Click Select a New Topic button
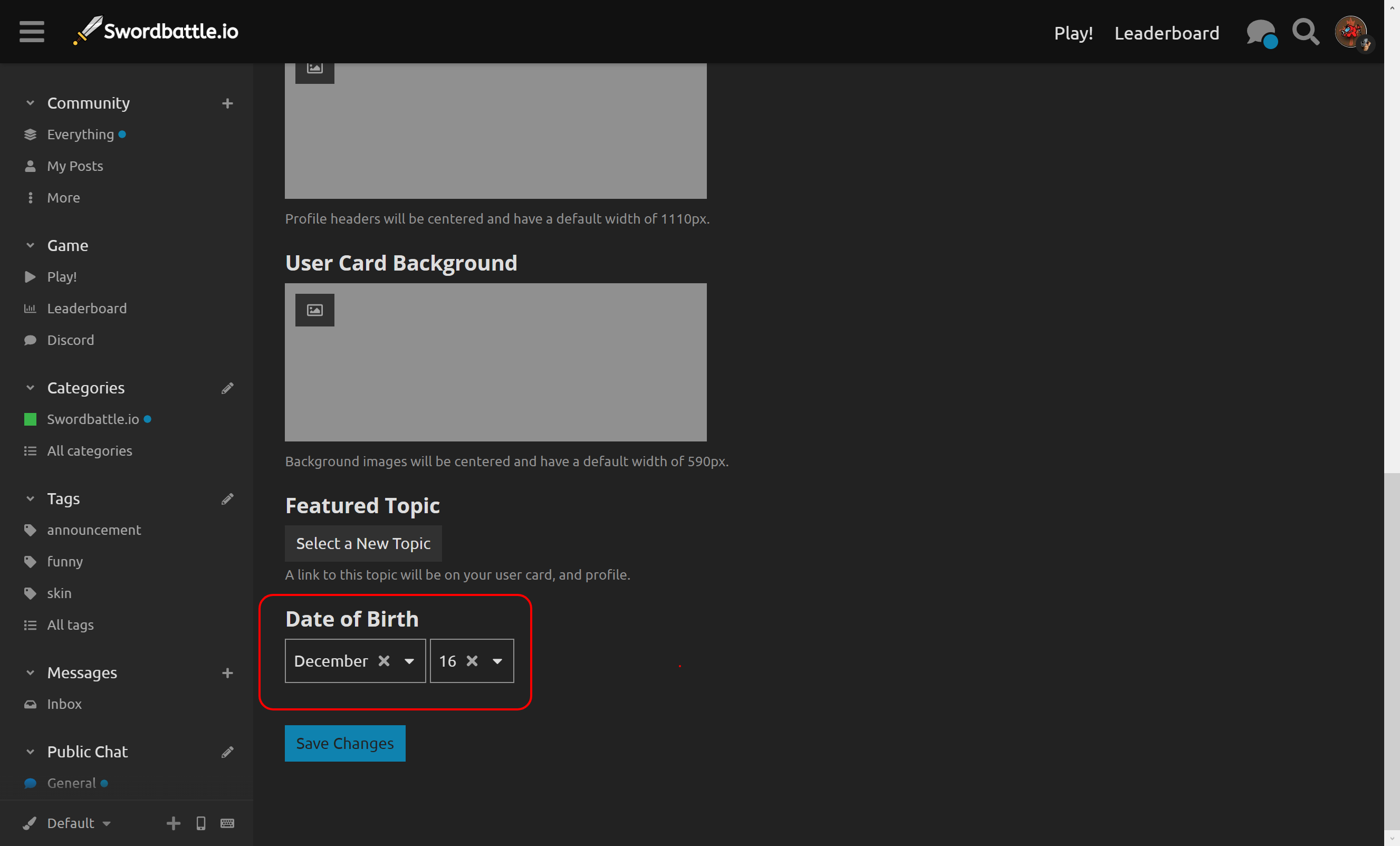1400x846 pixels. pyautogui.click(x=363, y=543)
